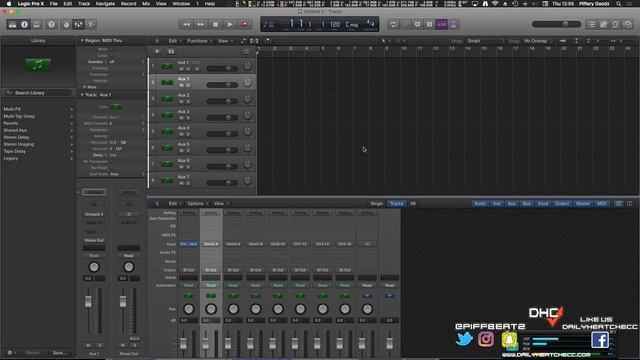Collapse the Region MIDI Thru inspector section
Screen dimensions: 640x360
(82, 40)
